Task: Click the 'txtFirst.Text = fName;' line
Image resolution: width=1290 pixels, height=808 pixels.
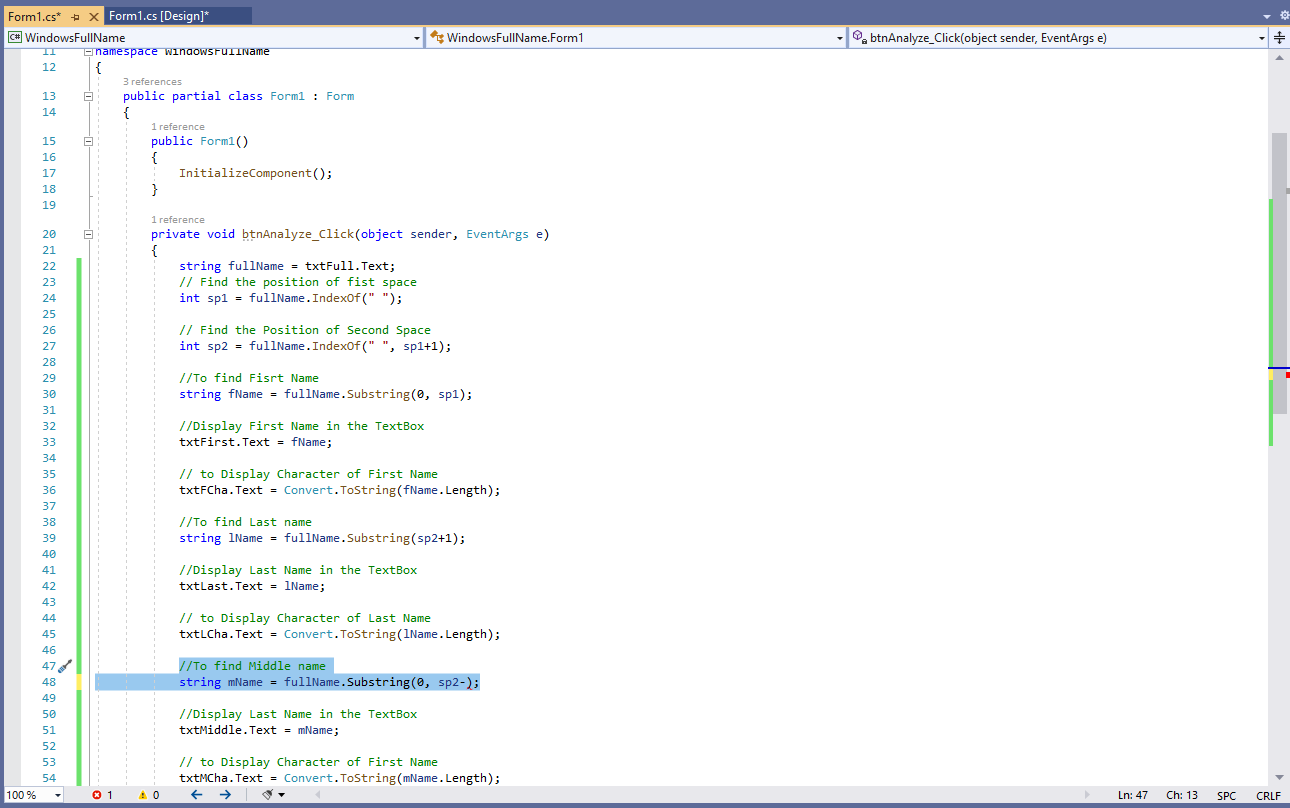Action: (255, 442)
